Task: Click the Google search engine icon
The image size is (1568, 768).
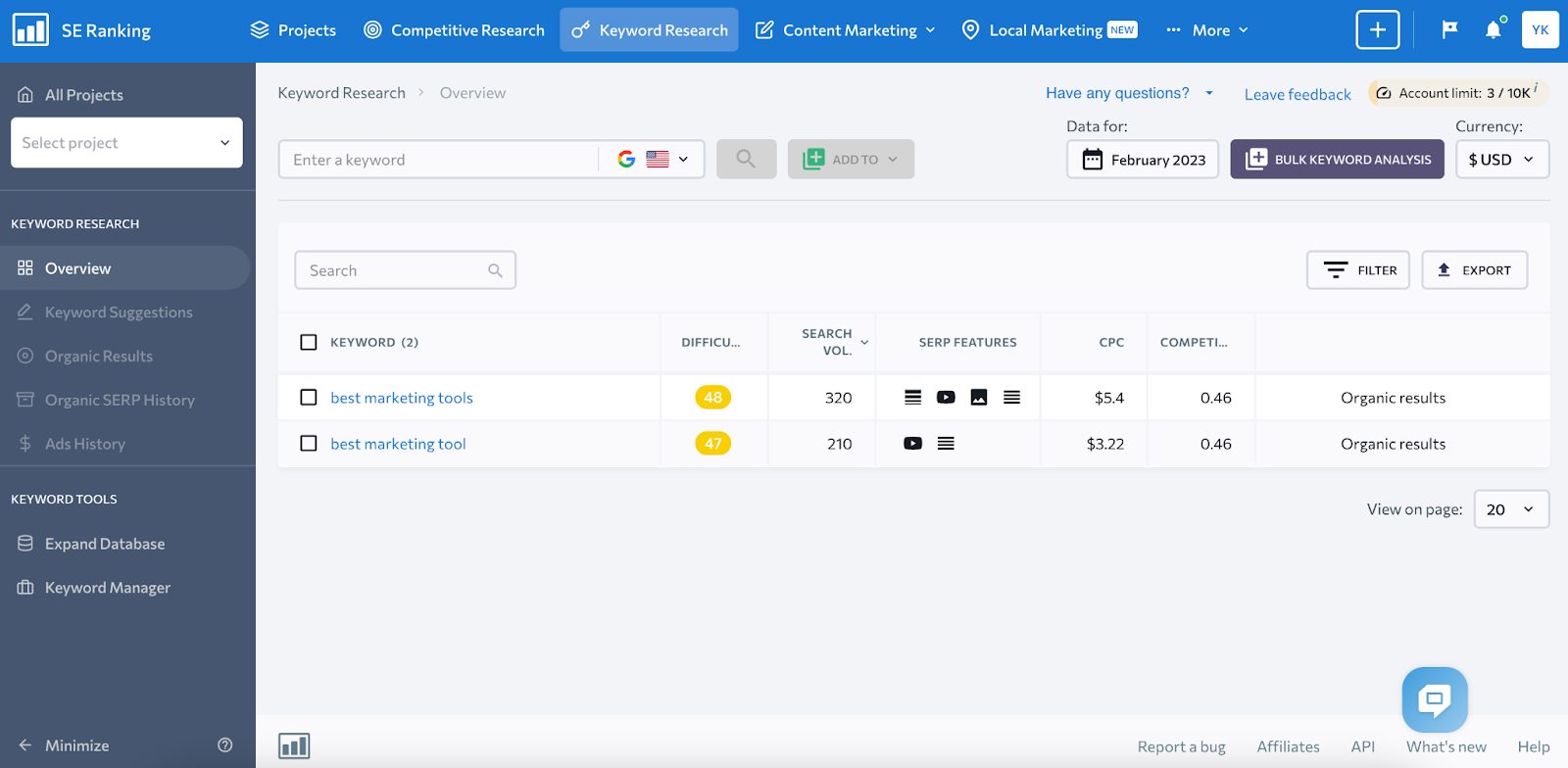Action: (x=626, y=159)
